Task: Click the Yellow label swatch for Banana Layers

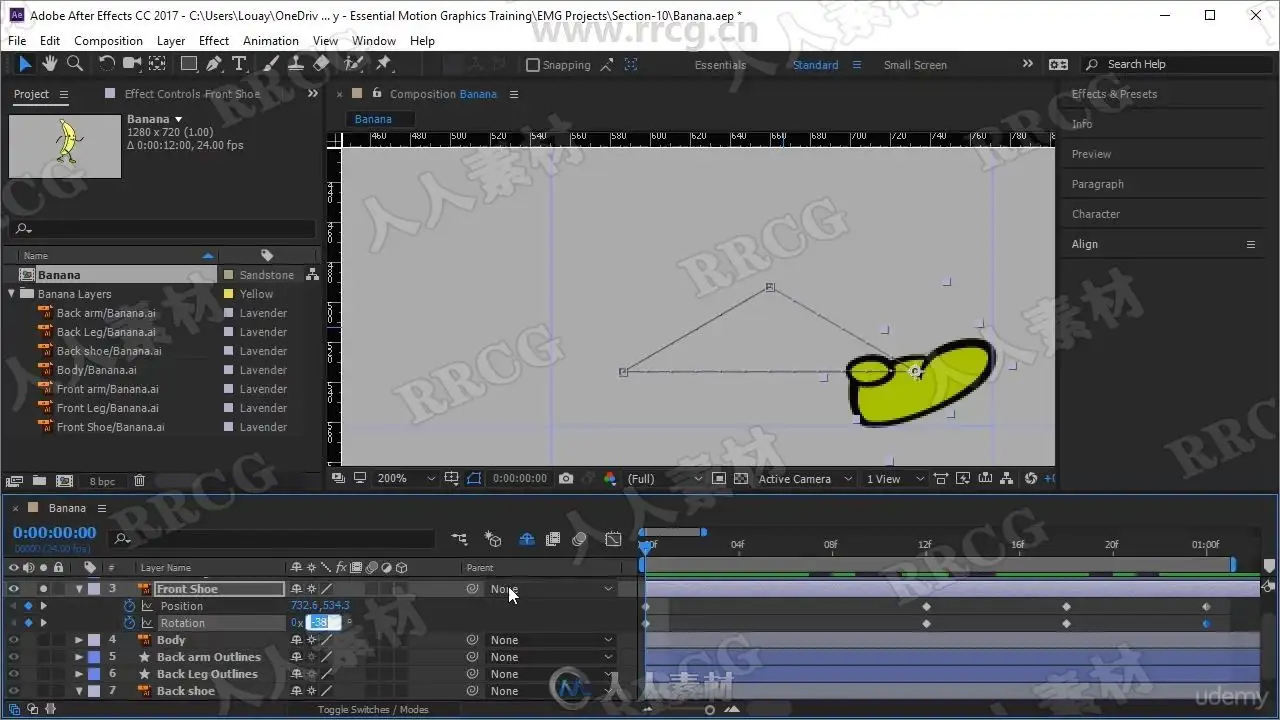Action: [x=229, y=294]
